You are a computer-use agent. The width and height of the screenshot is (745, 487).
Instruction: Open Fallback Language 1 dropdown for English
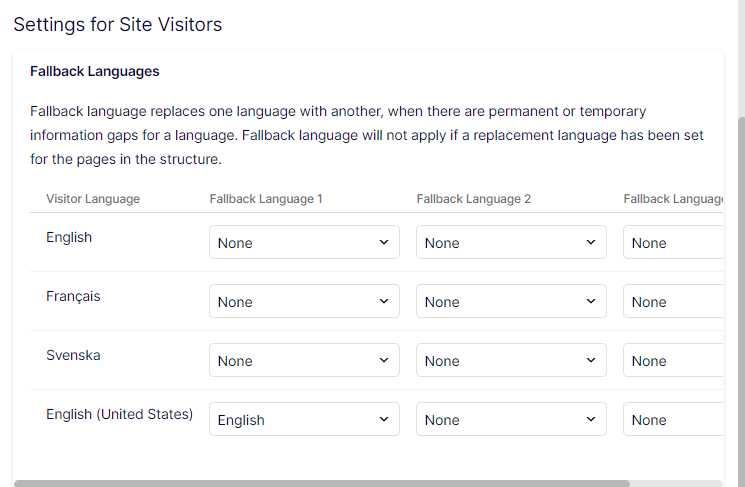304,243
